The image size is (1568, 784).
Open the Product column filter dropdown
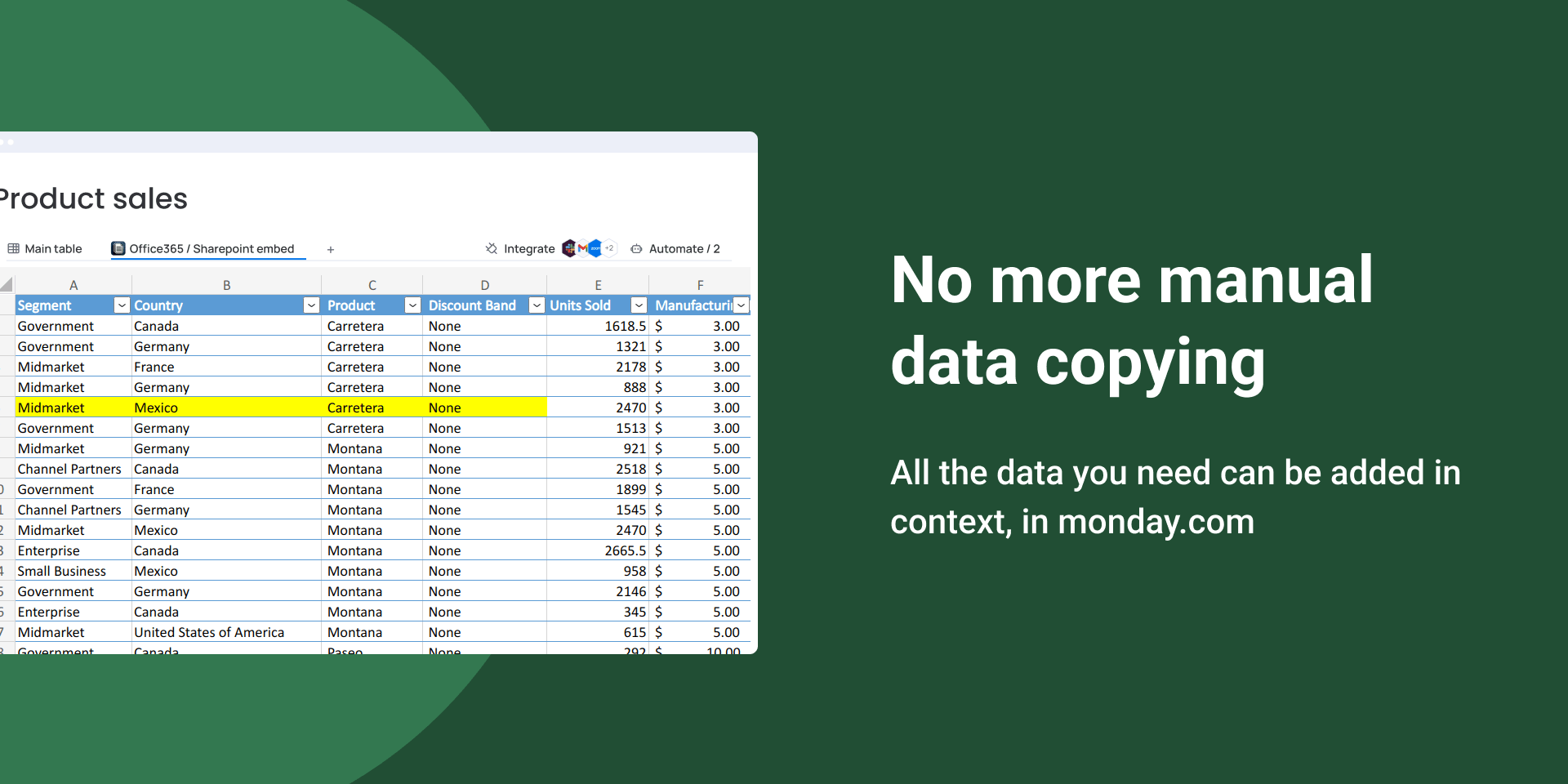412,305
